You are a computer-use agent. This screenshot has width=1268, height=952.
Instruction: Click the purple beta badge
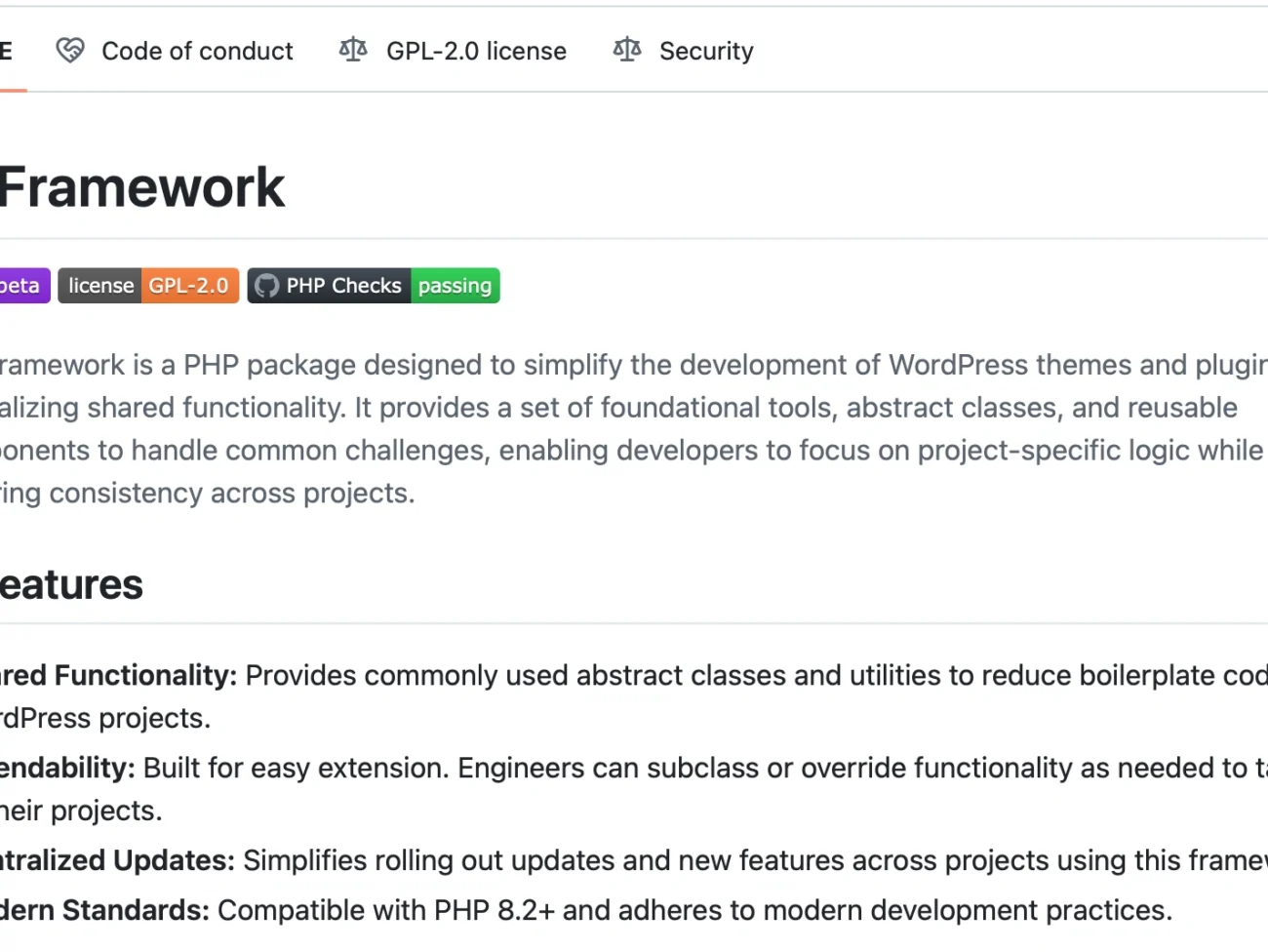[x=21, y=286]
